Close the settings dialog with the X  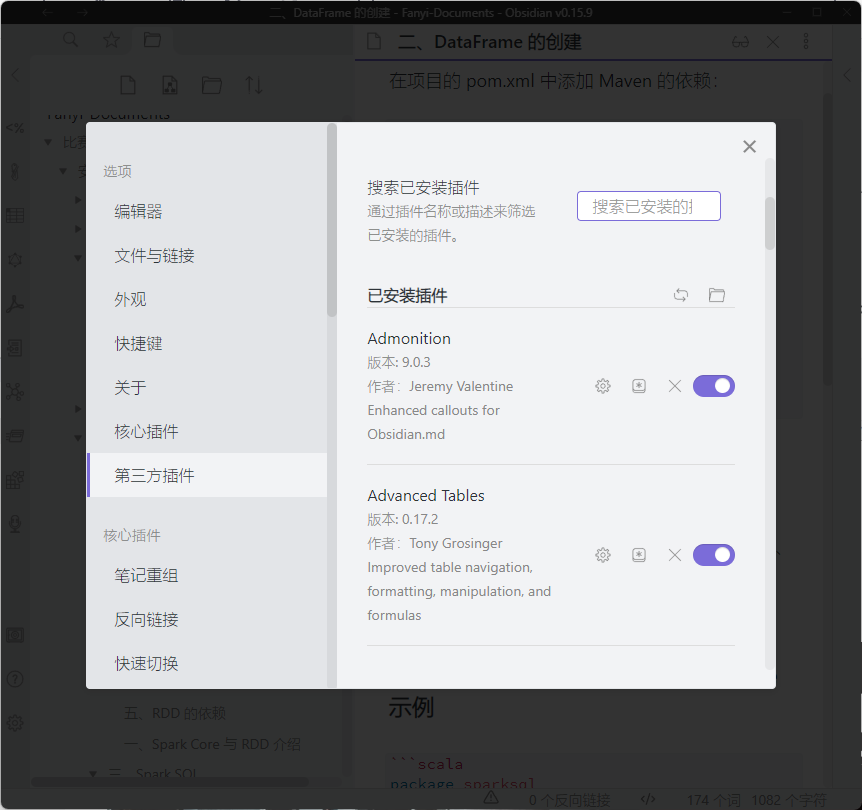tap(749, 146)
